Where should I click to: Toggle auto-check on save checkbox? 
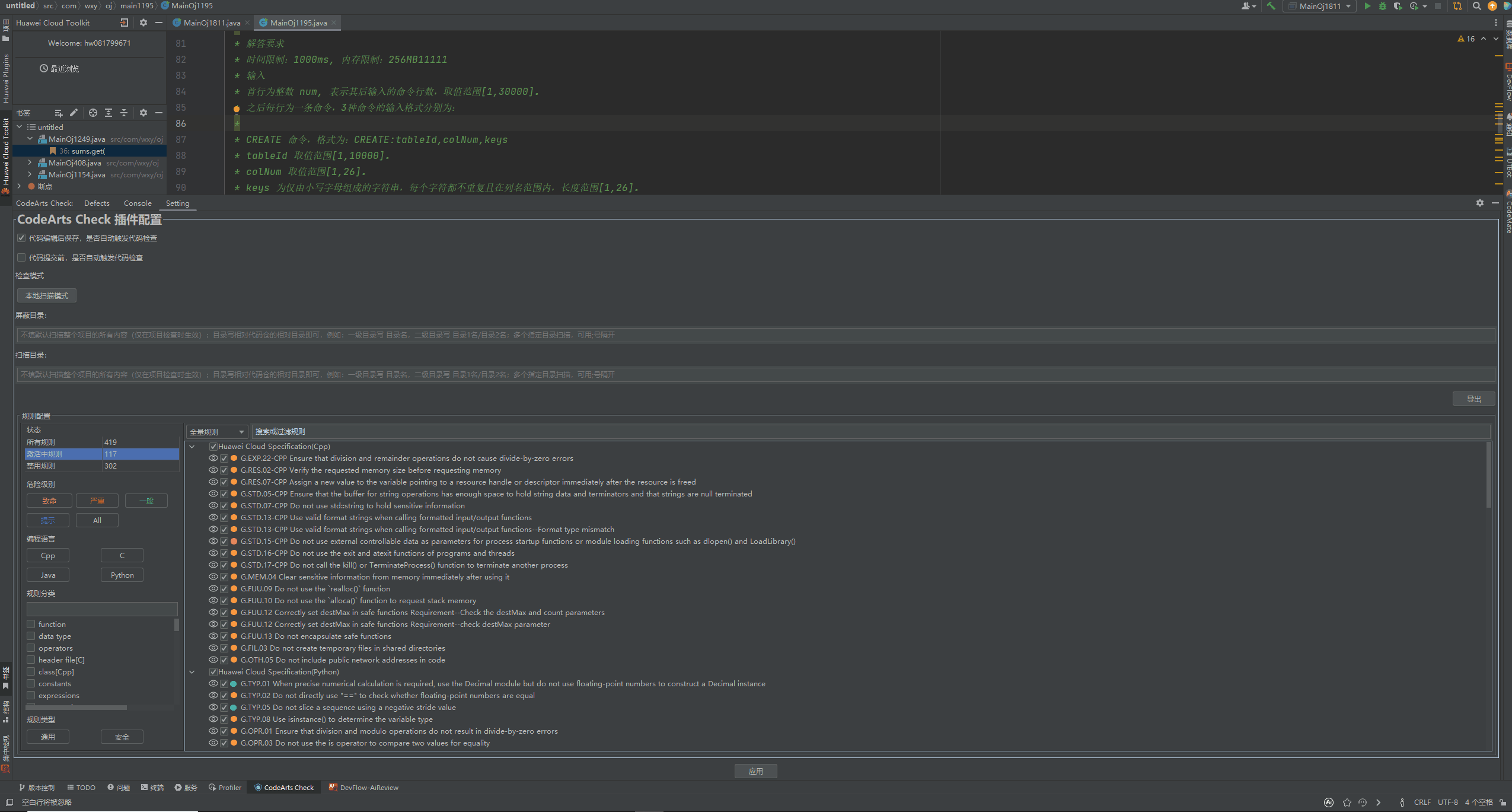click(x=22, y=238)
